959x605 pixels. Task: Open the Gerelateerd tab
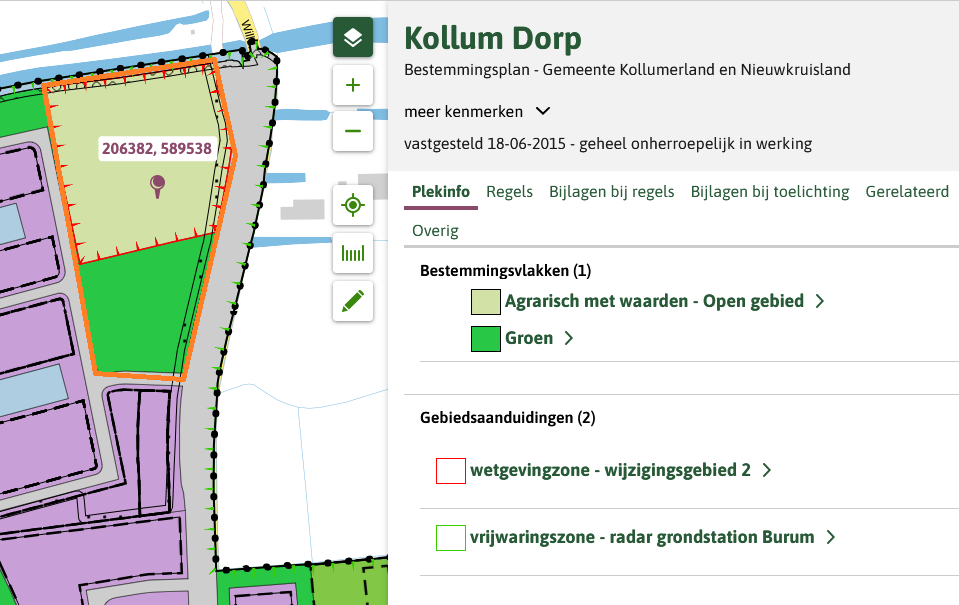click(907, 191)
